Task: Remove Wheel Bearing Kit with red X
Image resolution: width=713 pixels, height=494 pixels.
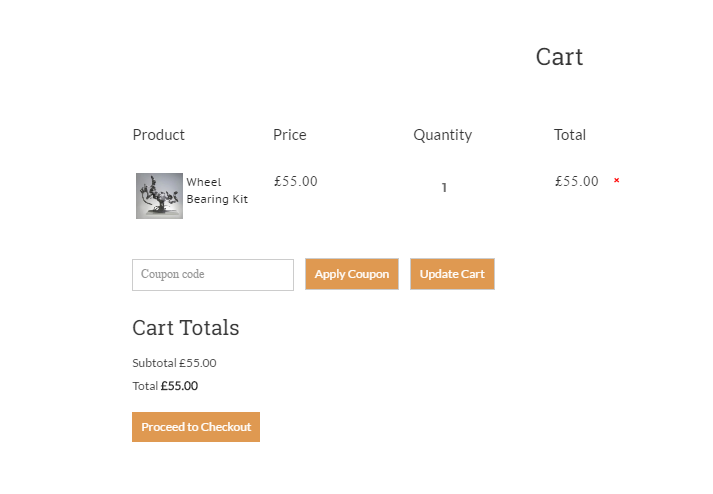Action: pos(616,180)
